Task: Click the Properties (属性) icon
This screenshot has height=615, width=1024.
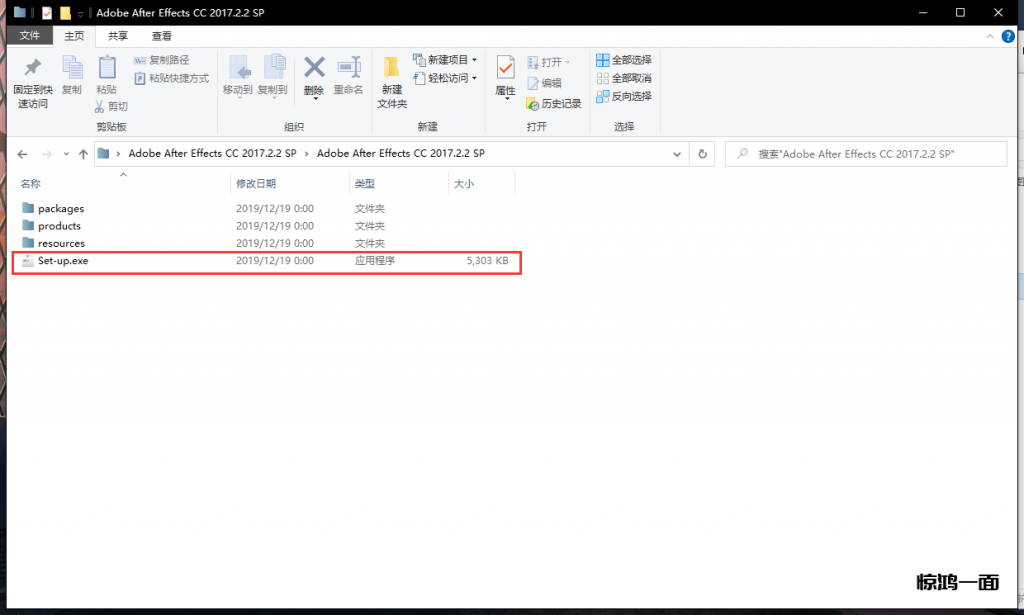Action: (x=505, y=69)
